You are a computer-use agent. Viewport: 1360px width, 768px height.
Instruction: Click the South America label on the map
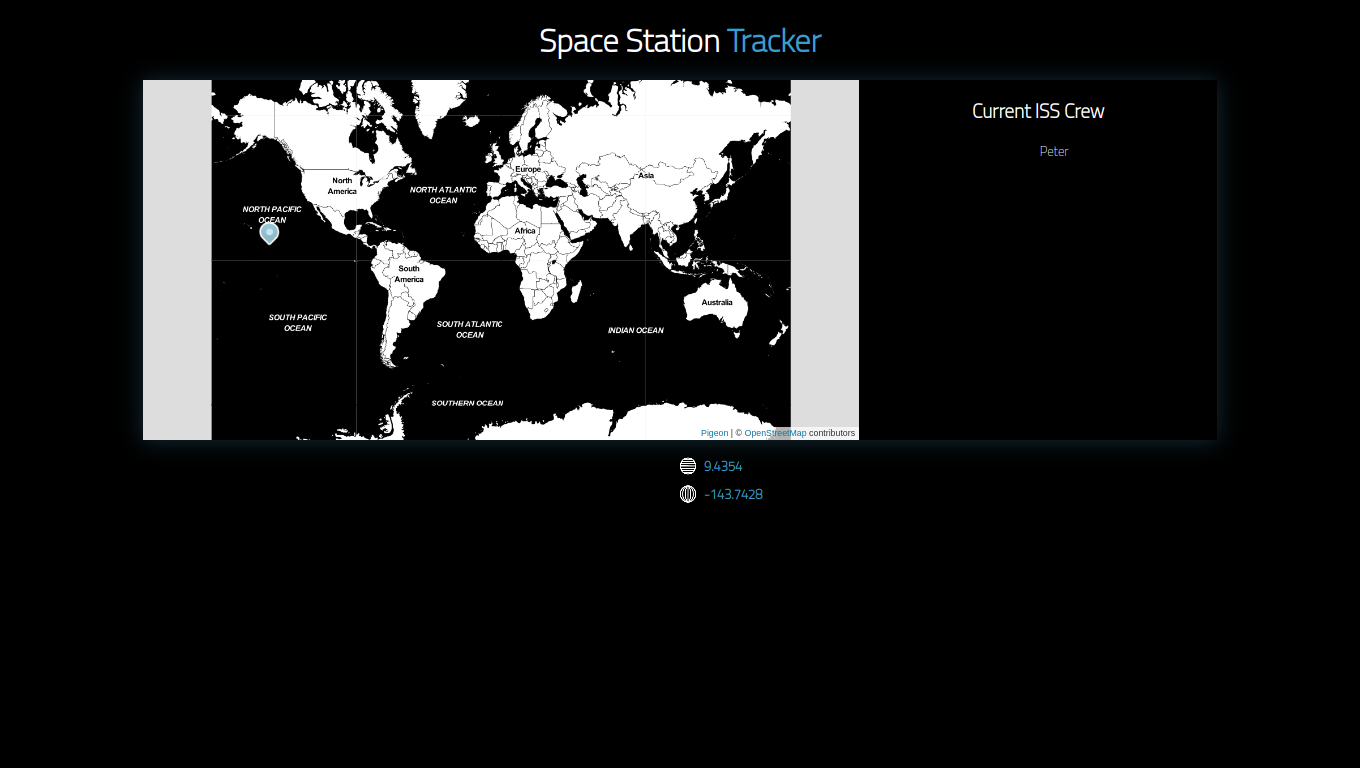(409, 274)
